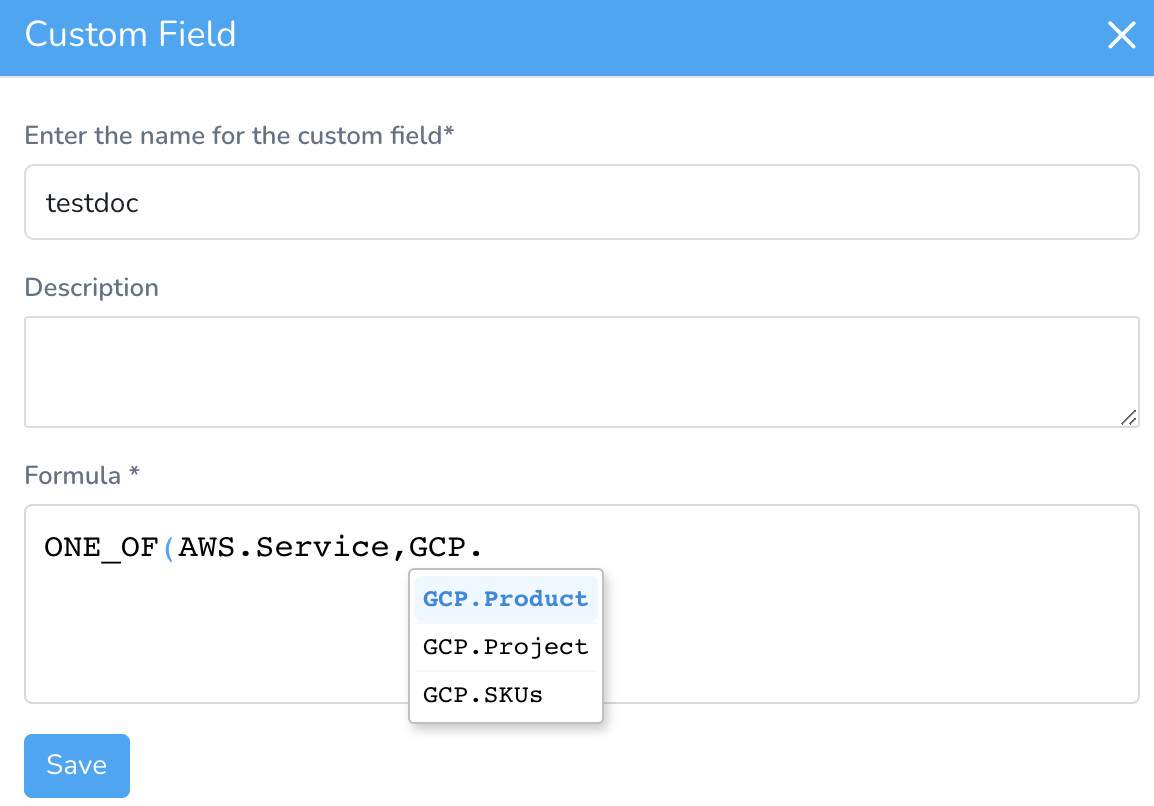This screenshot has height=806, width=1154.
Task: Click the blue opening parenthesis in formula
Action: [169, 548]
